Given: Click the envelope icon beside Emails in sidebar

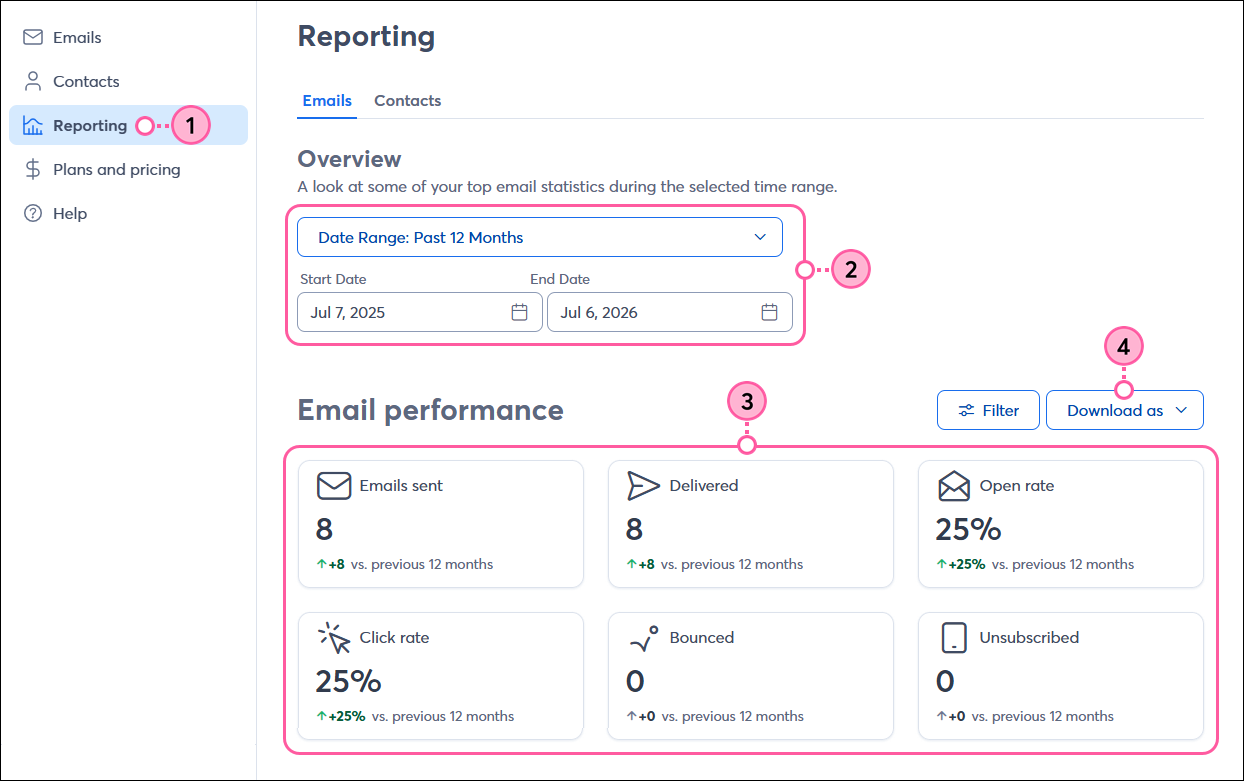Looking at the screenshot, I should point(33,37).
